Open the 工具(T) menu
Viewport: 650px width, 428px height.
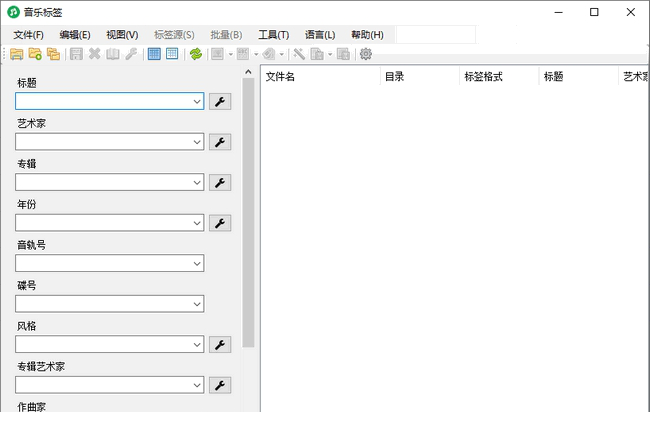tap(273, 35)
